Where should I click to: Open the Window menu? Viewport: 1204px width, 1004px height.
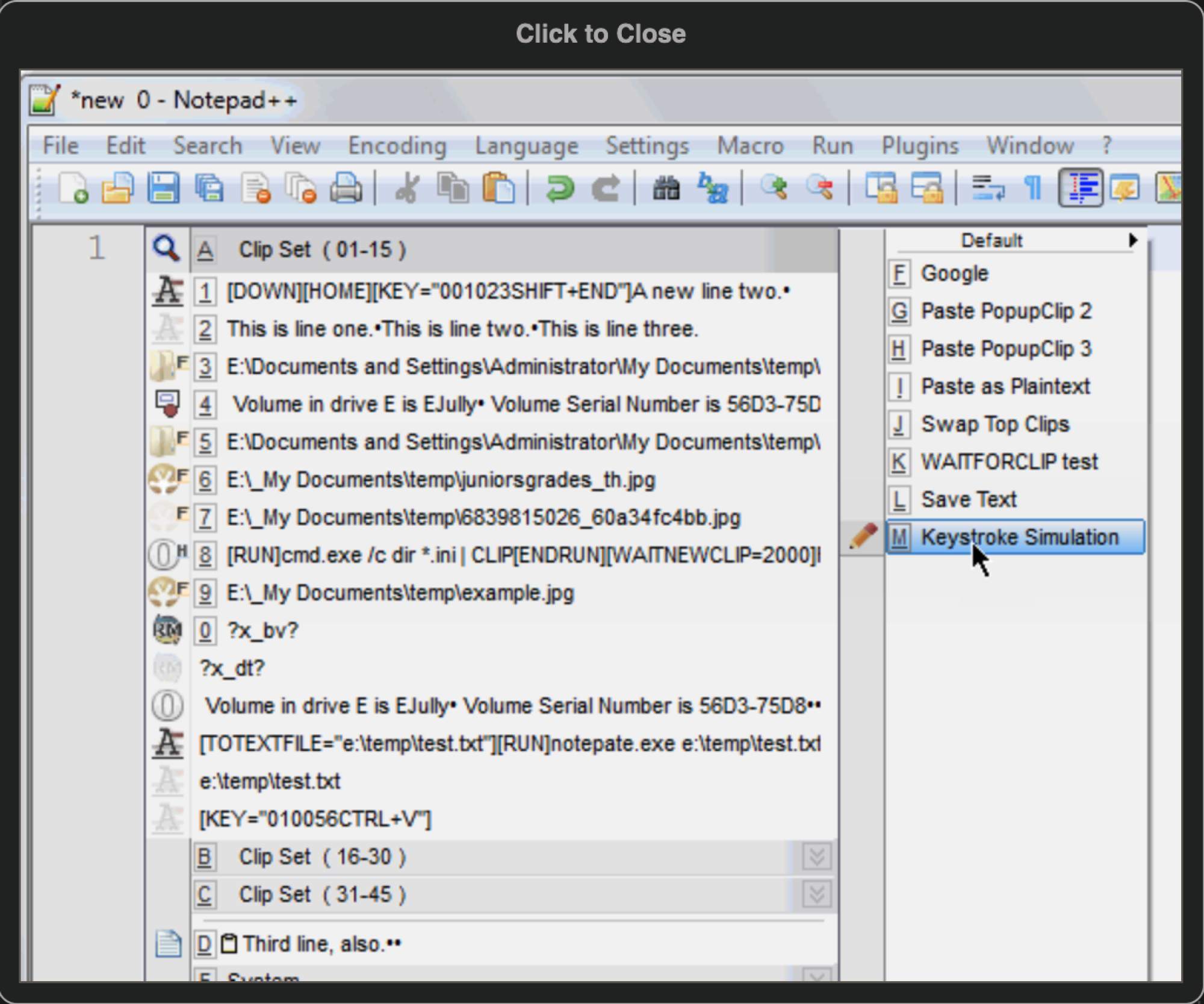[1030, 145]
